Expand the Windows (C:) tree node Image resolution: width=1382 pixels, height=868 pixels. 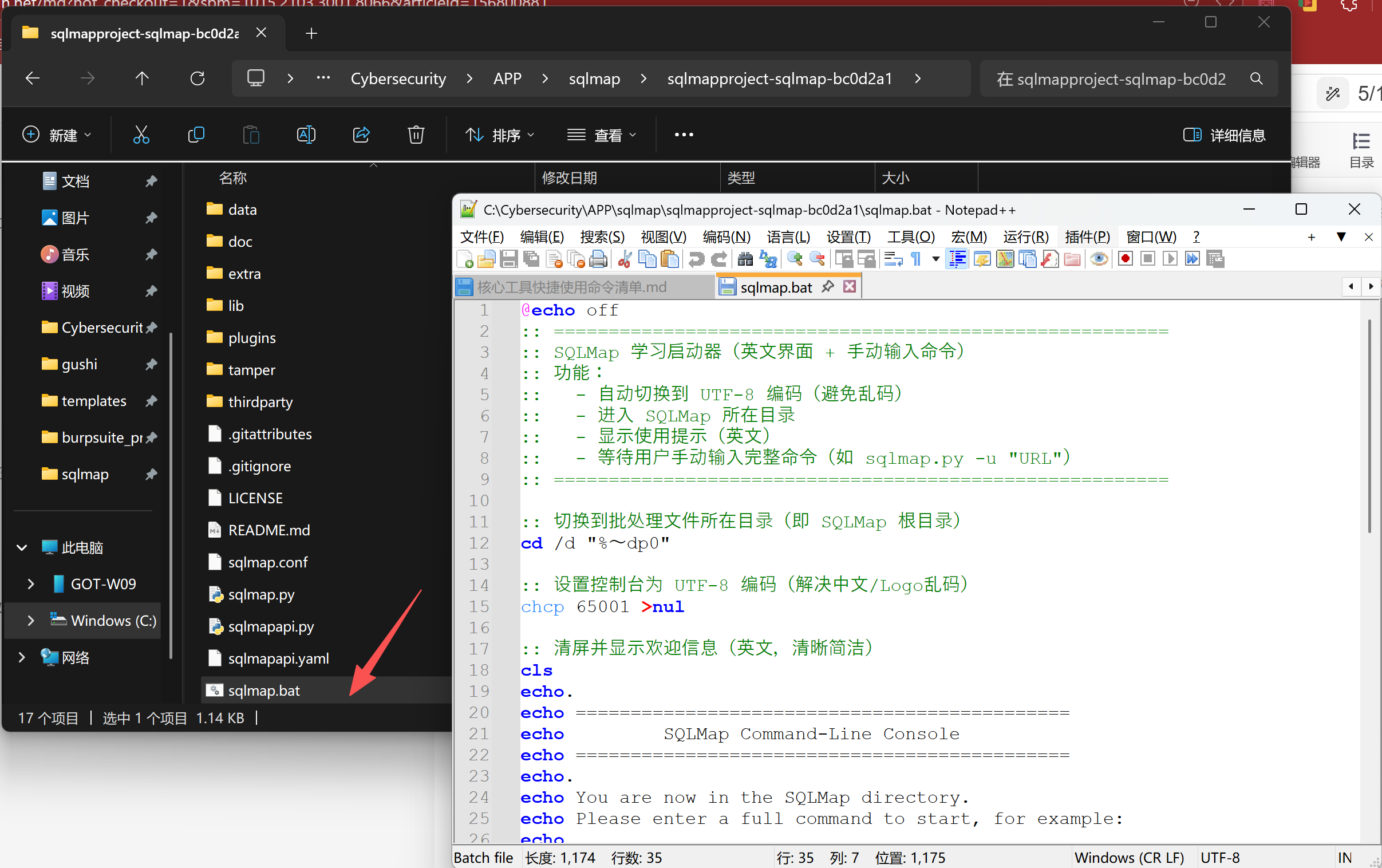[30, 621]
